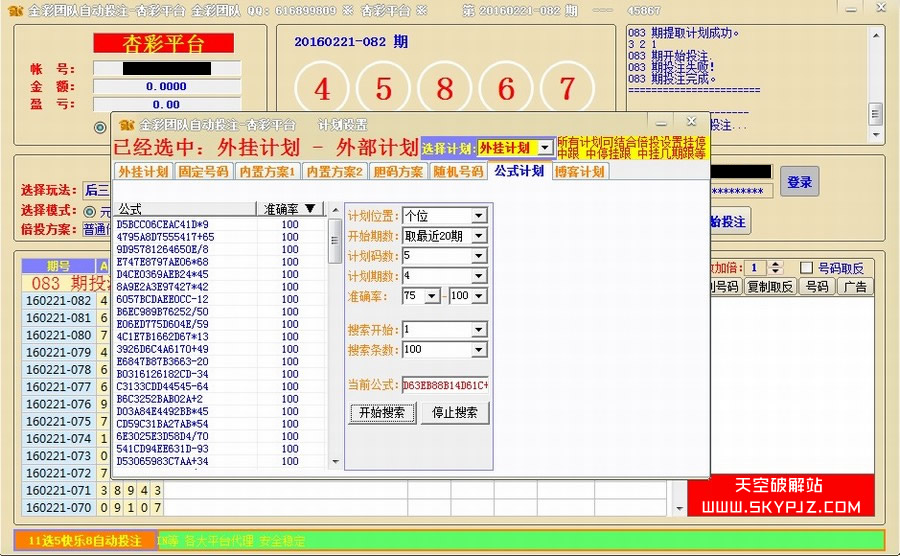
Task: Select formula row 4795A8D7555417+65
Action: 220,237
